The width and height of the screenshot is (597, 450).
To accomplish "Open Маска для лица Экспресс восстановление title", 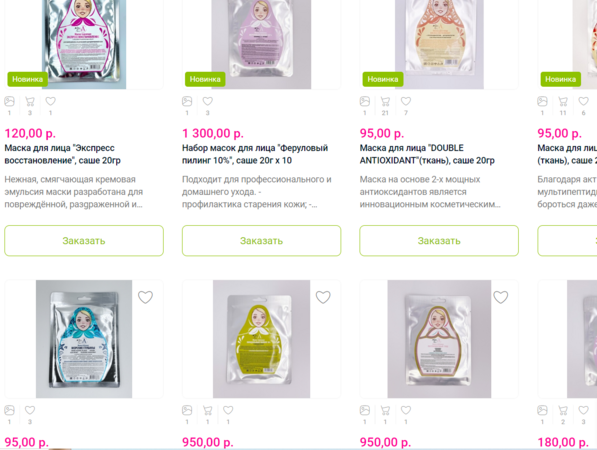I will point(62,154).
